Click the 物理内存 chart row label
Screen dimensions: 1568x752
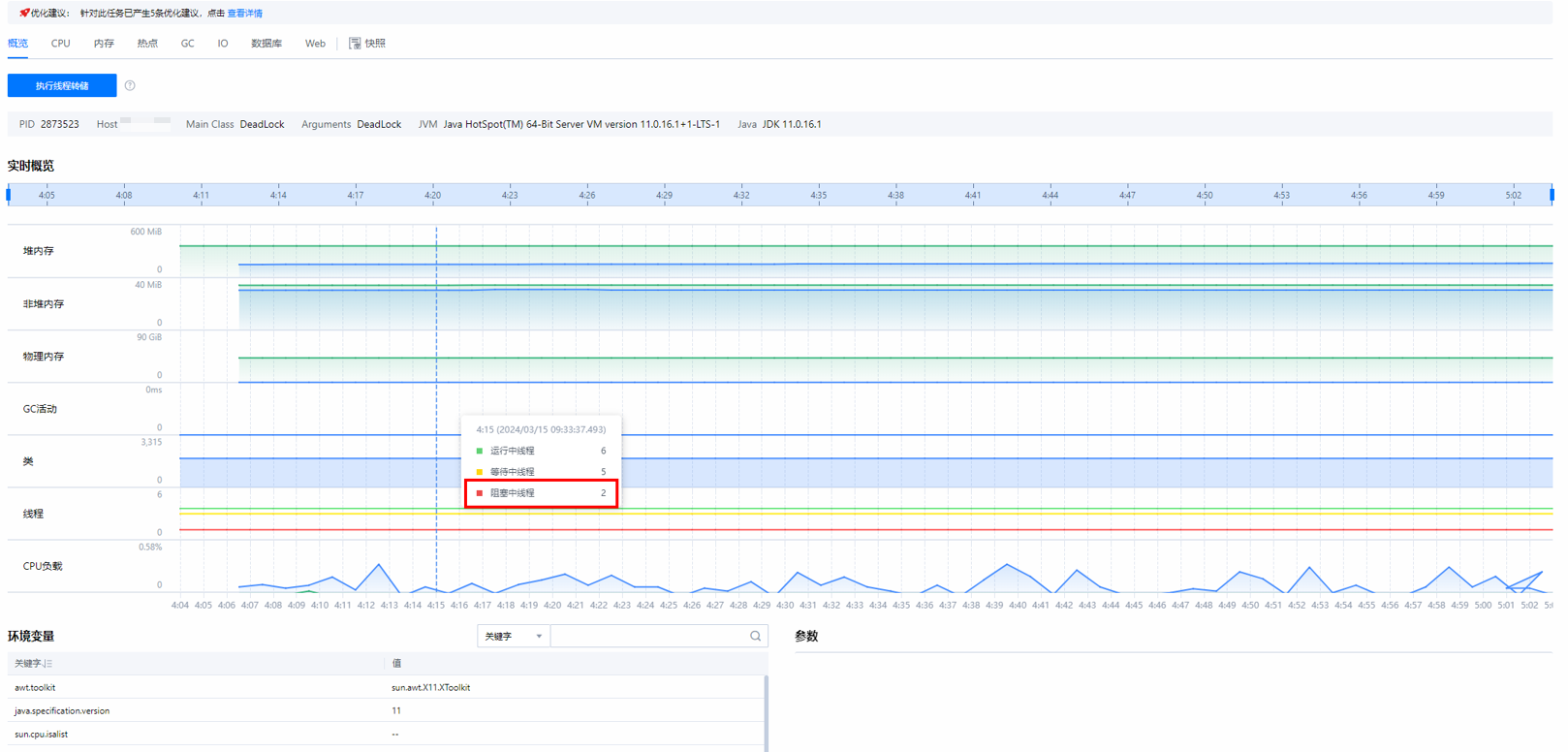(44, 357)
